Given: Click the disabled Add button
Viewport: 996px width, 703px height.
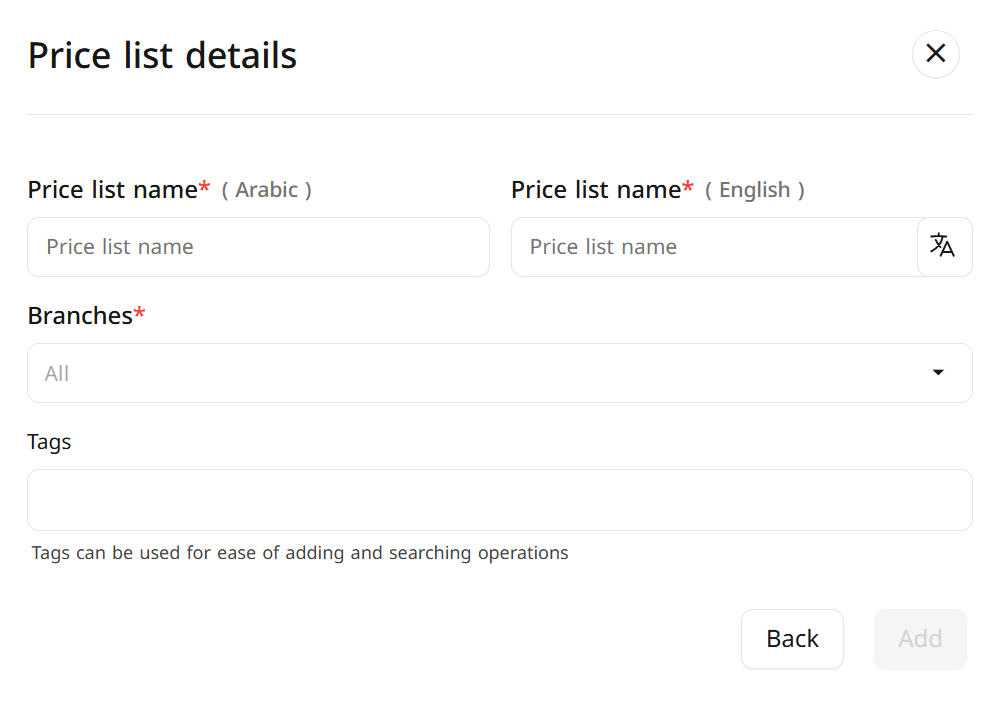Looking at the screenshot, I should point(920,639).
